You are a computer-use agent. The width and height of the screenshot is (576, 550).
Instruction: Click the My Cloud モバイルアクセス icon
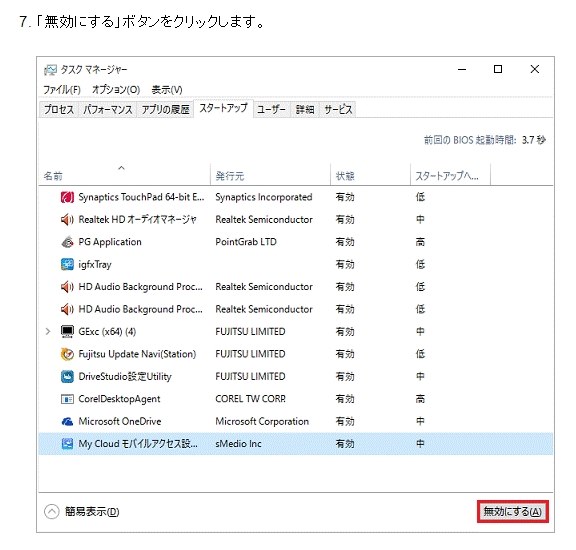[x=67, y=444]
